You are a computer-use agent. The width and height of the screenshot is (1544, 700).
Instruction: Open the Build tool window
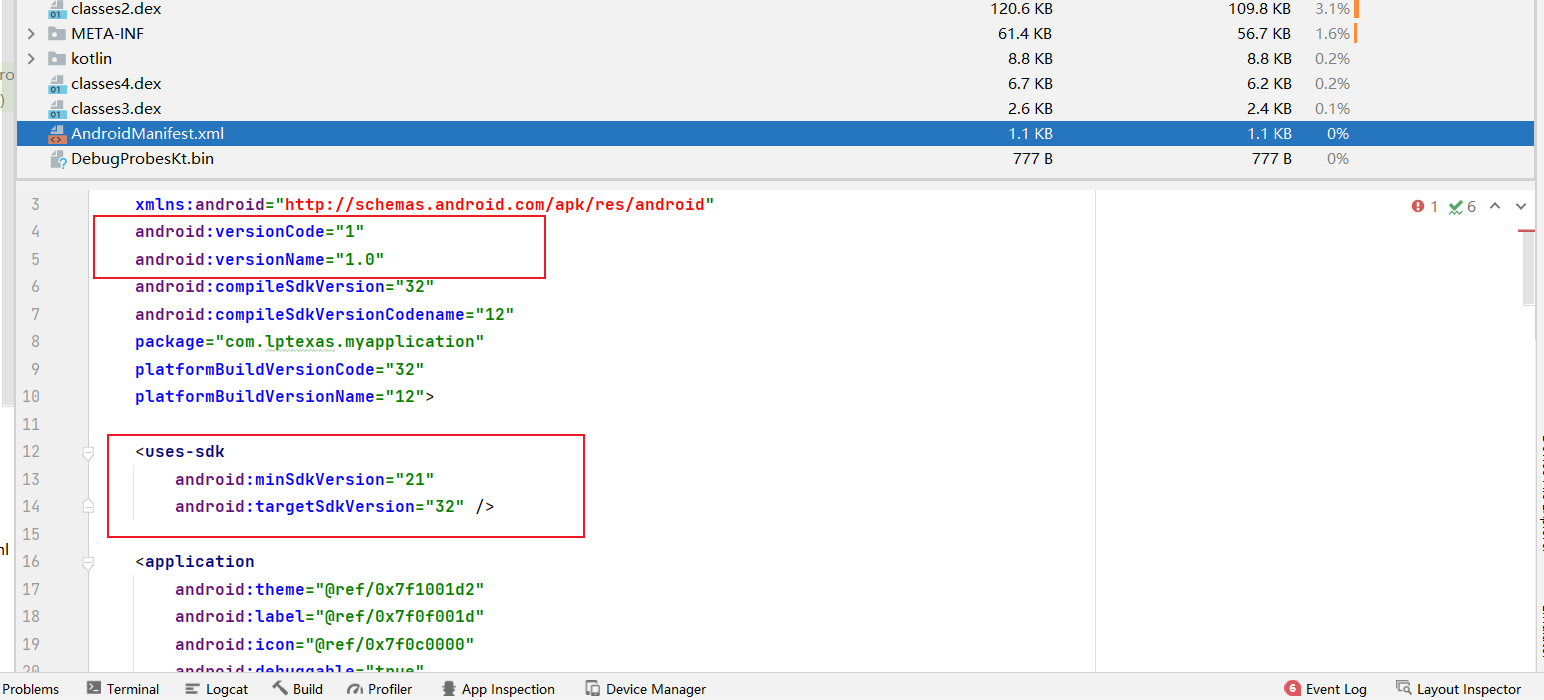point(298,689)
